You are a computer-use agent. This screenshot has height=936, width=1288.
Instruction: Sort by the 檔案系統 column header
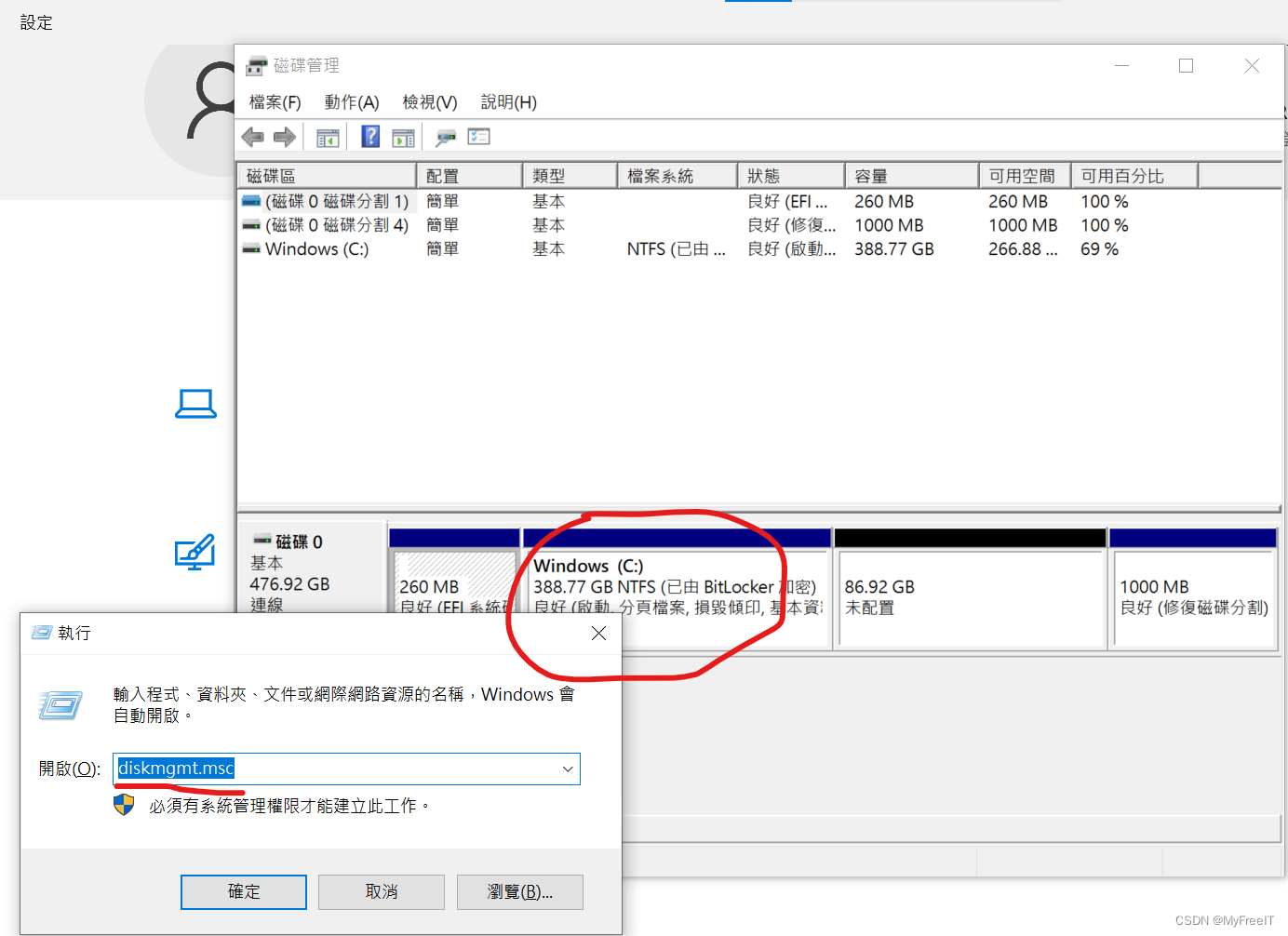(x=678, y=176)
